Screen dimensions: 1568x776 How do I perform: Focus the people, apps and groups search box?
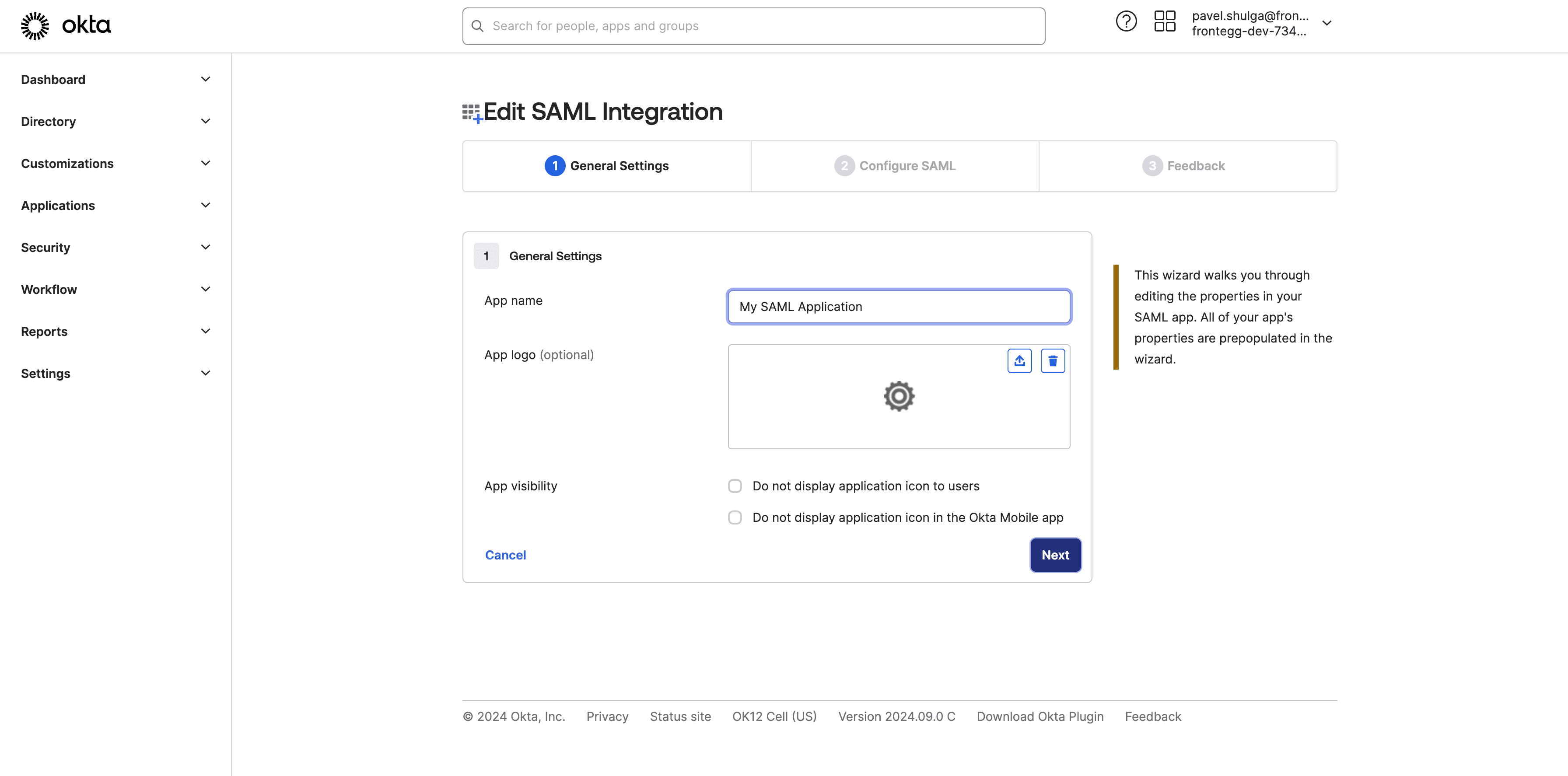tap(753, 26)
